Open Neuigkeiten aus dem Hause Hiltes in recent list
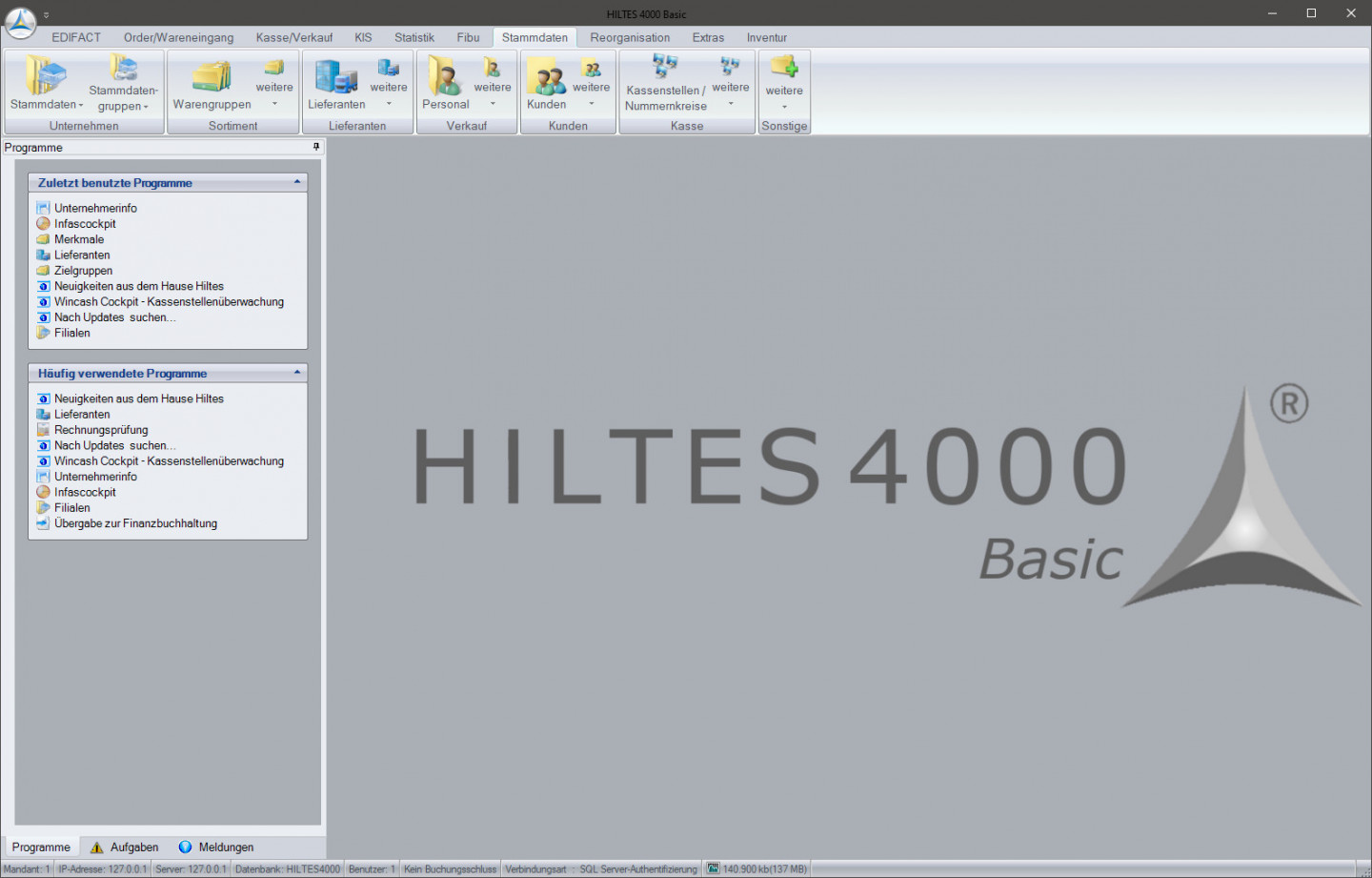Viewport: 1372px width, 878px height. click(139, 286)
